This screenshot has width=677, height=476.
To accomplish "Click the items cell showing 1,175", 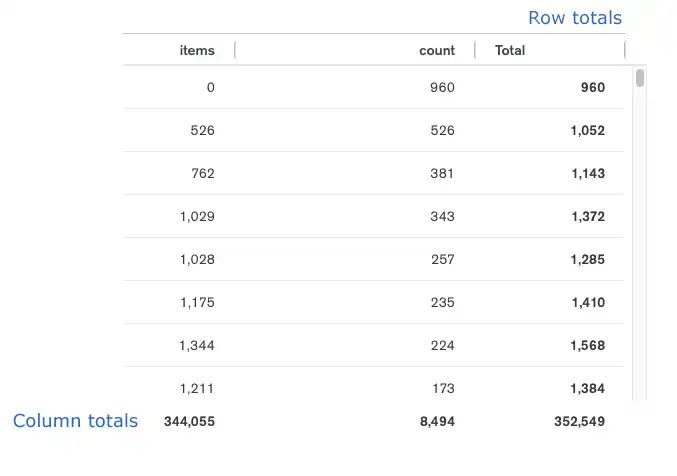I will tap(197, 302).
